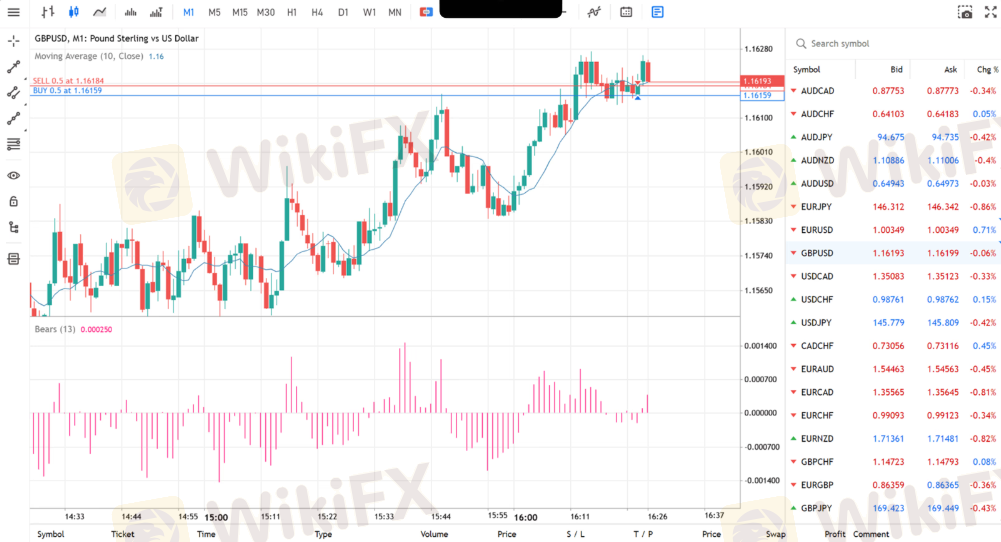The image size is (1001, 542).
Task: Click the search magnifier icon
Action: (x=801, y=43)
